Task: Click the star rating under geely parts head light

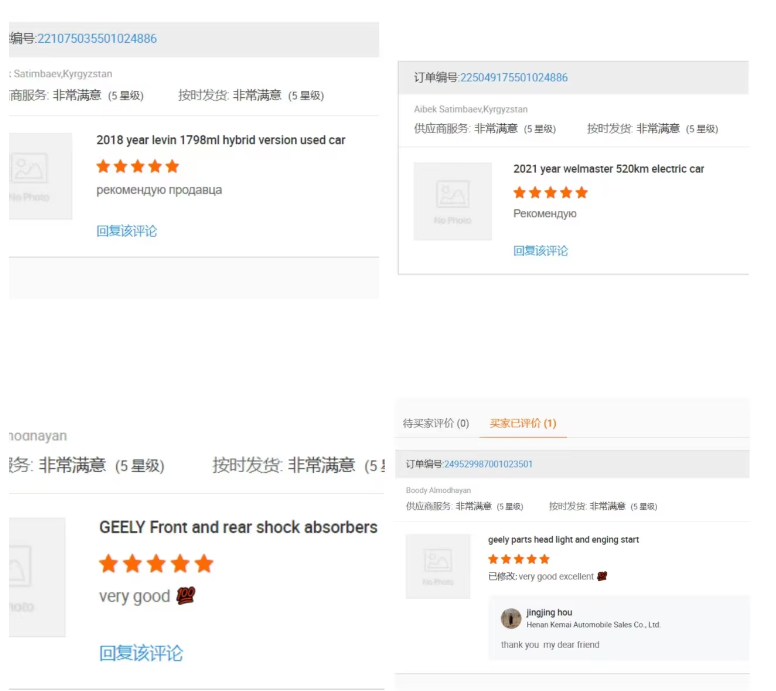Action: (519, 559)
